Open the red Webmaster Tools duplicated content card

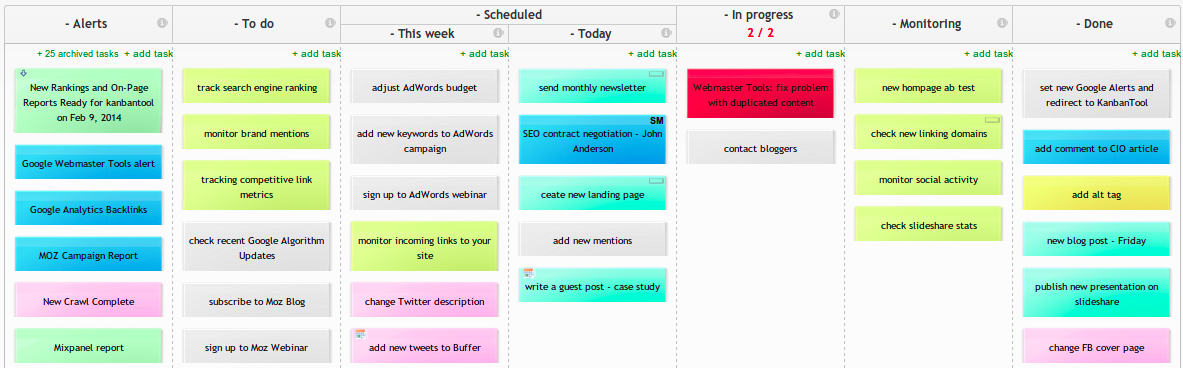(x=760, y=94)
